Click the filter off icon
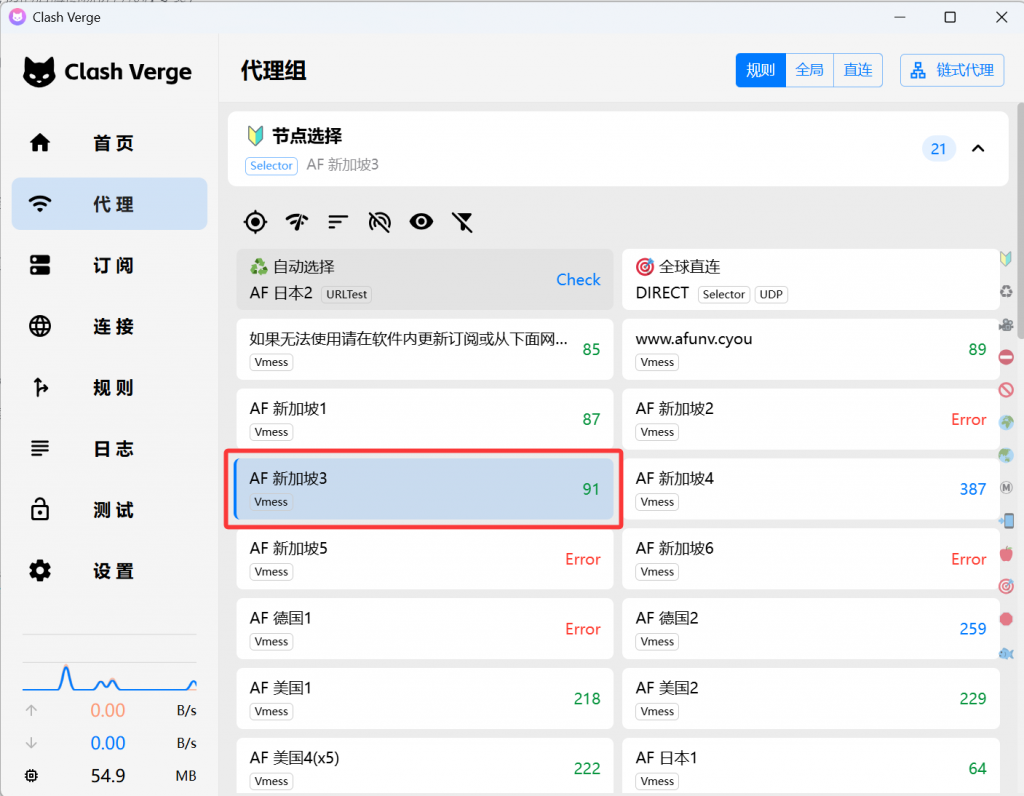This screenshot has height=796, width=1024. click(462, 222)
